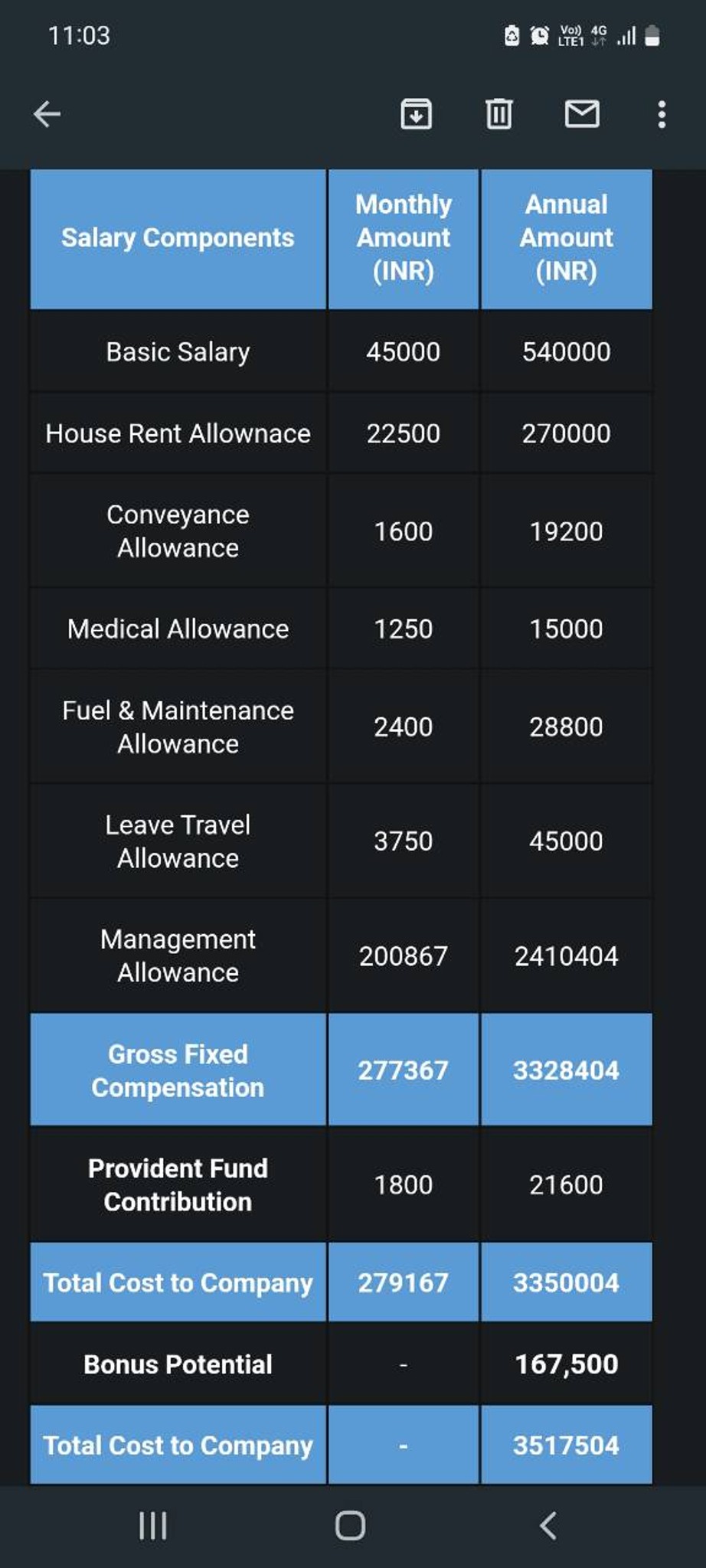Tap the Android navigation back chevron

(548, 1525)
